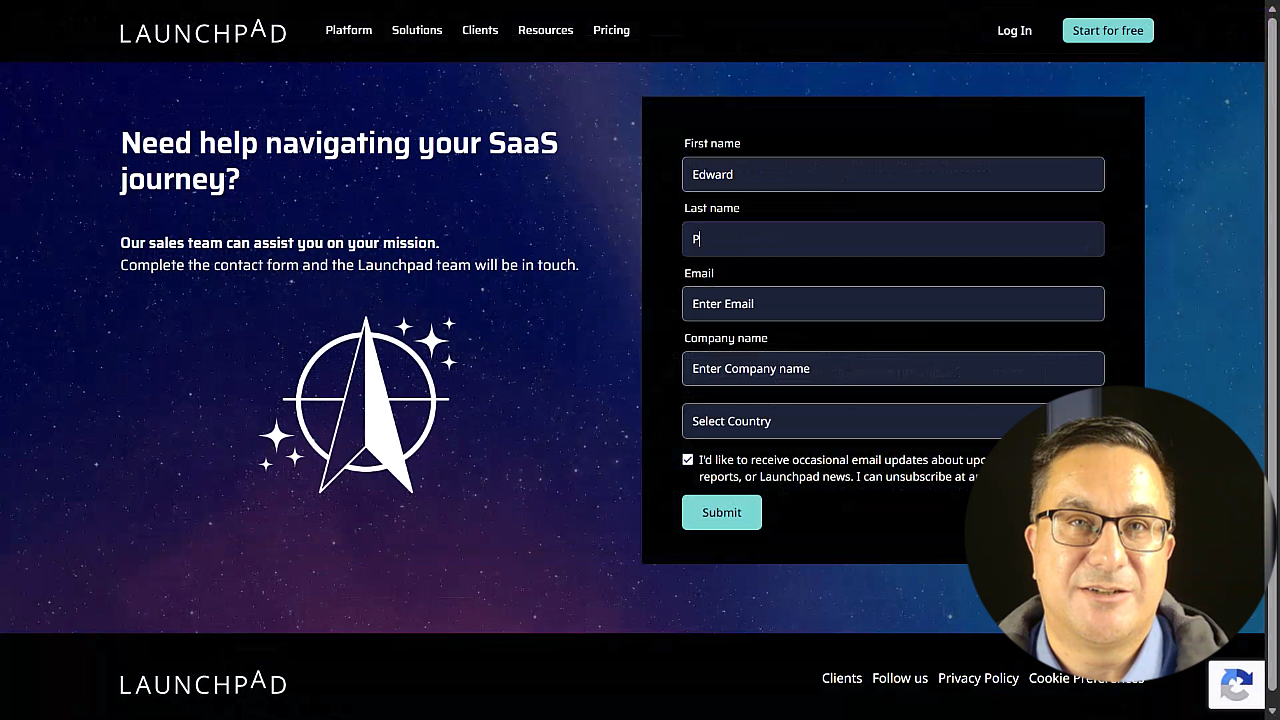
Task: Click into the First name field
Action: pos(893,174)
